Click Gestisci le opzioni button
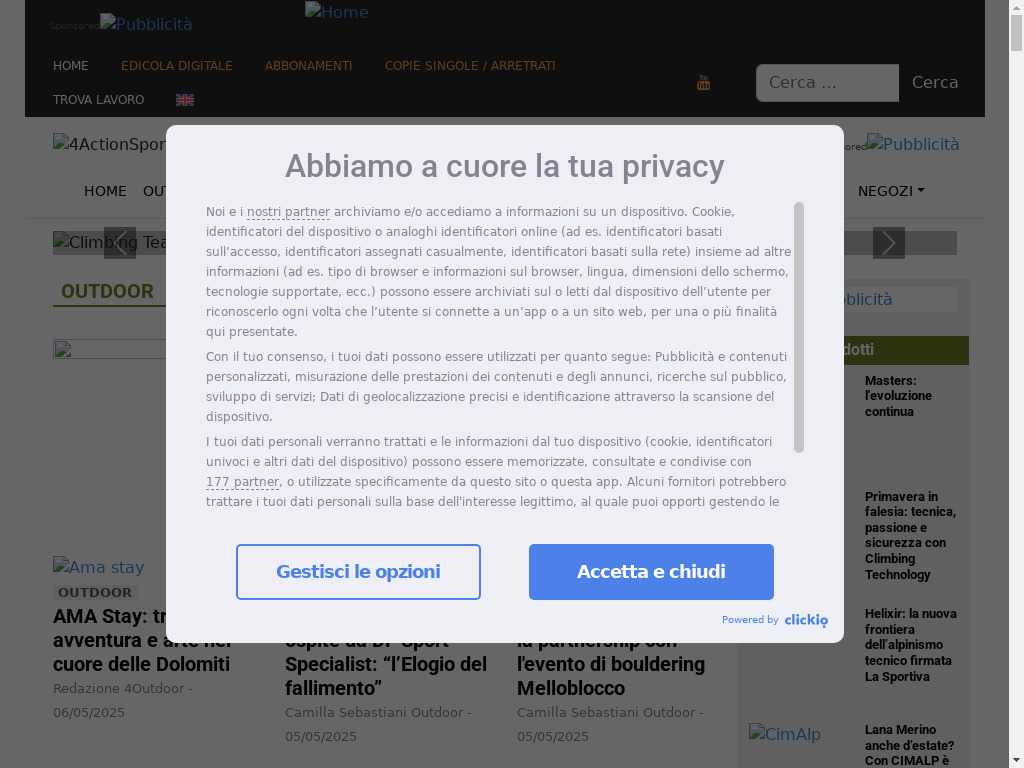Image resolution: width=1024 pixels, height=768 pixels. (358, 572)
